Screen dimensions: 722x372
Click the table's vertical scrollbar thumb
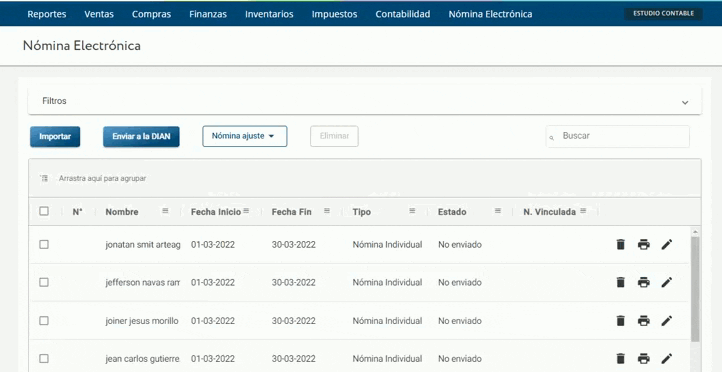[695, 289]
